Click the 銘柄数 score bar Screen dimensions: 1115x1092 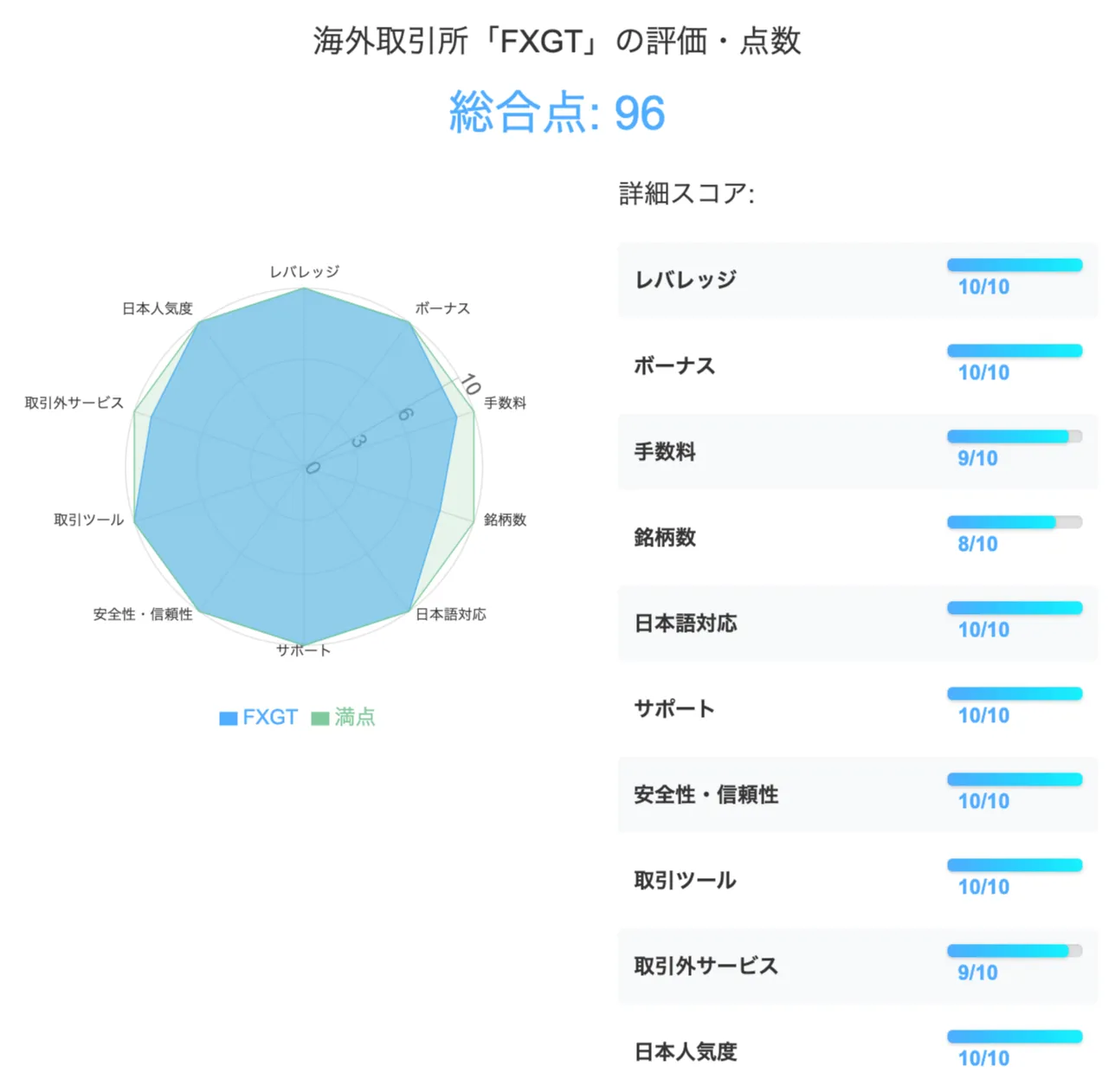click(x=1015, y=522)
